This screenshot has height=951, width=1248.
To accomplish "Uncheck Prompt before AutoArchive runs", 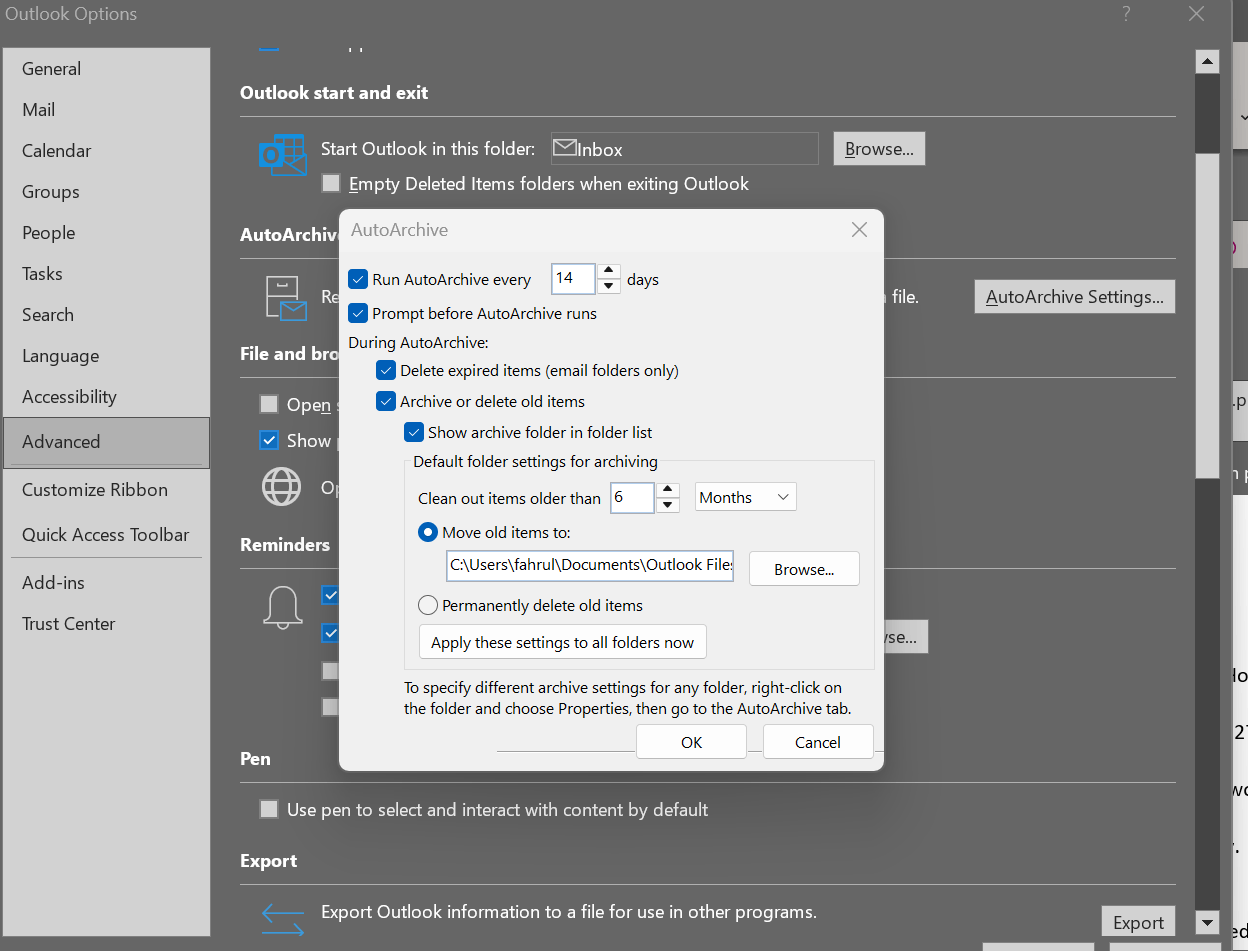I will pyautogui.click(x=357, y=313).
